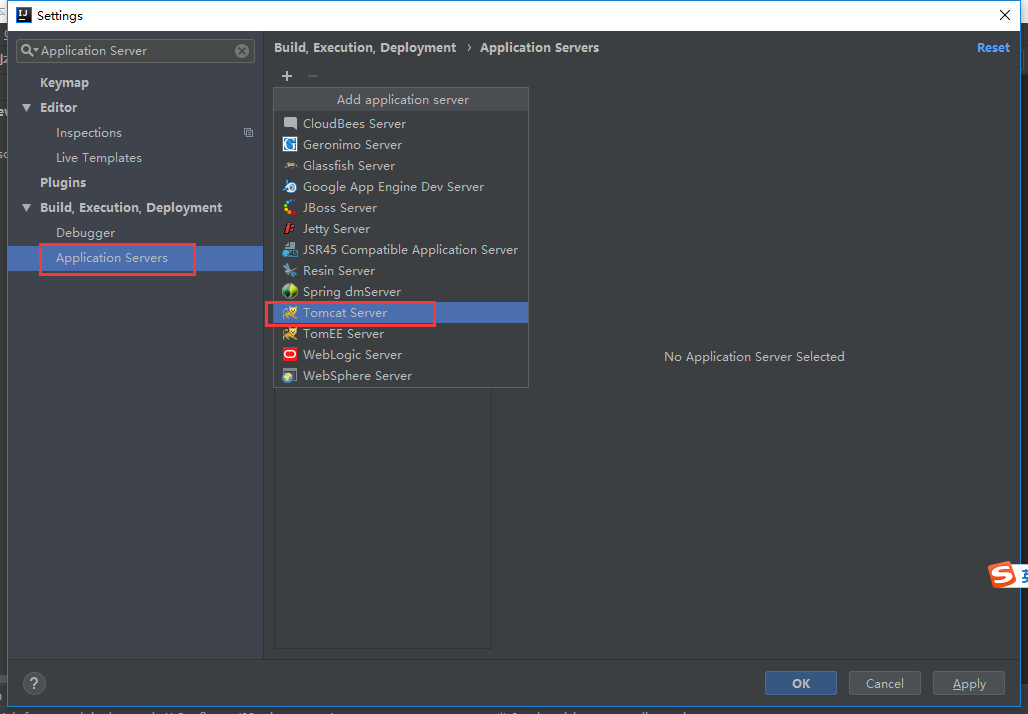1028x714 pixels.
Task: Click the Spring dmServer icon
Action: tap(290, 291)
